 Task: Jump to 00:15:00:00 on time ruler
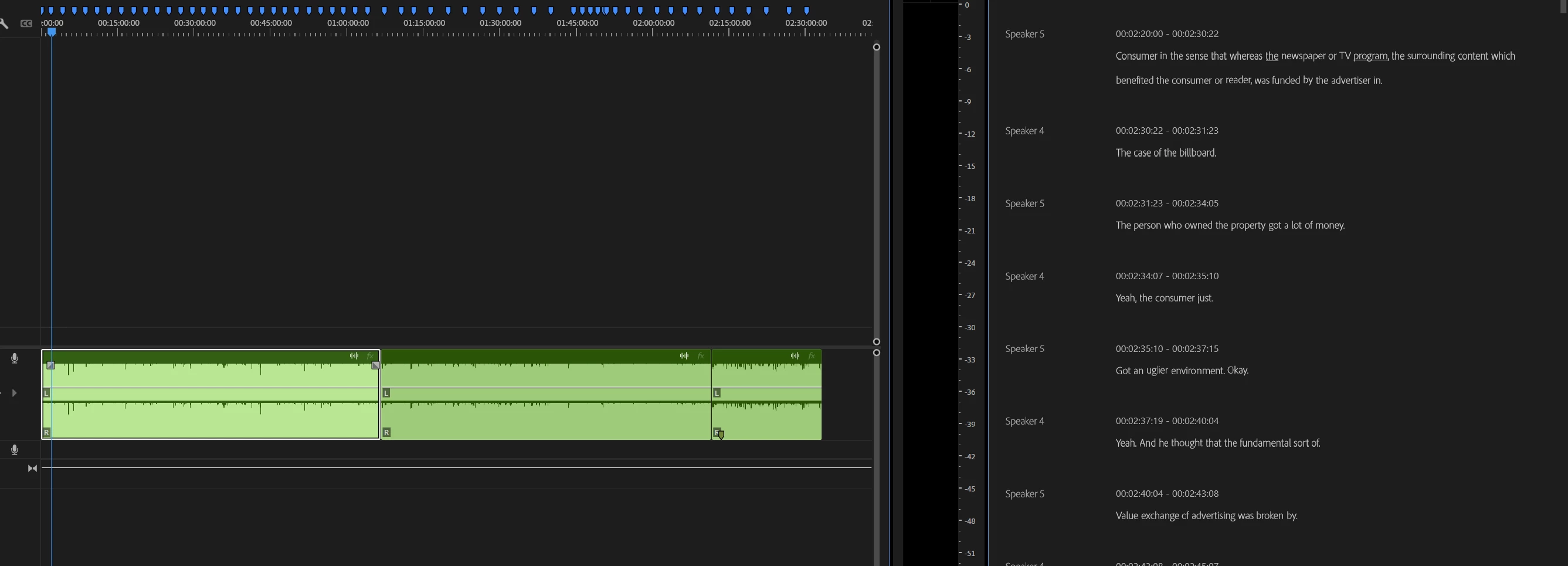click(118, 23)
